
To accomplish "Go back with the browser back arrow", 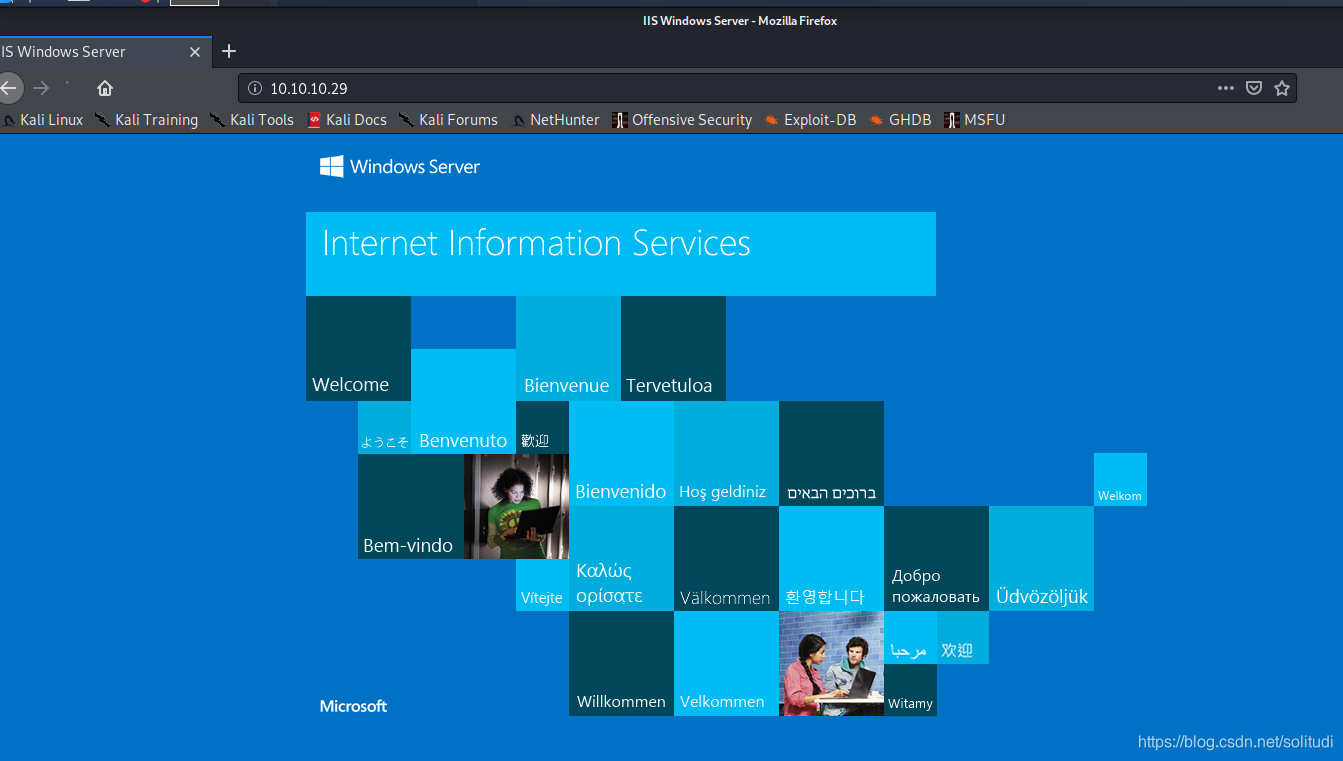I will point(8,88).
